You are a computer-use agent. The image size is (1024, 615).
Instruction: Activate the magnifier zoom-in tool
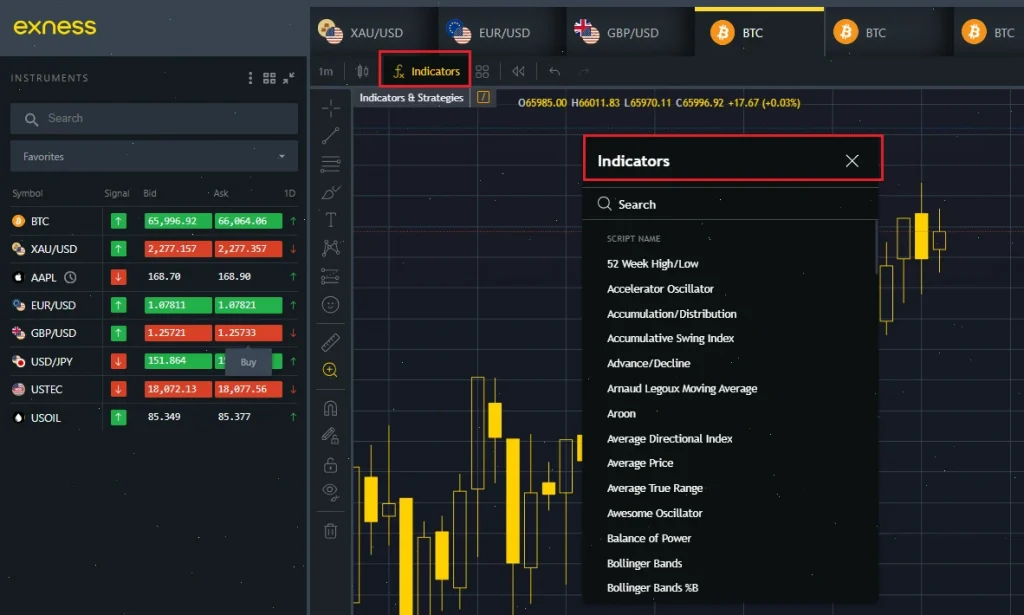pyautogui.click(x=331, y=369)
